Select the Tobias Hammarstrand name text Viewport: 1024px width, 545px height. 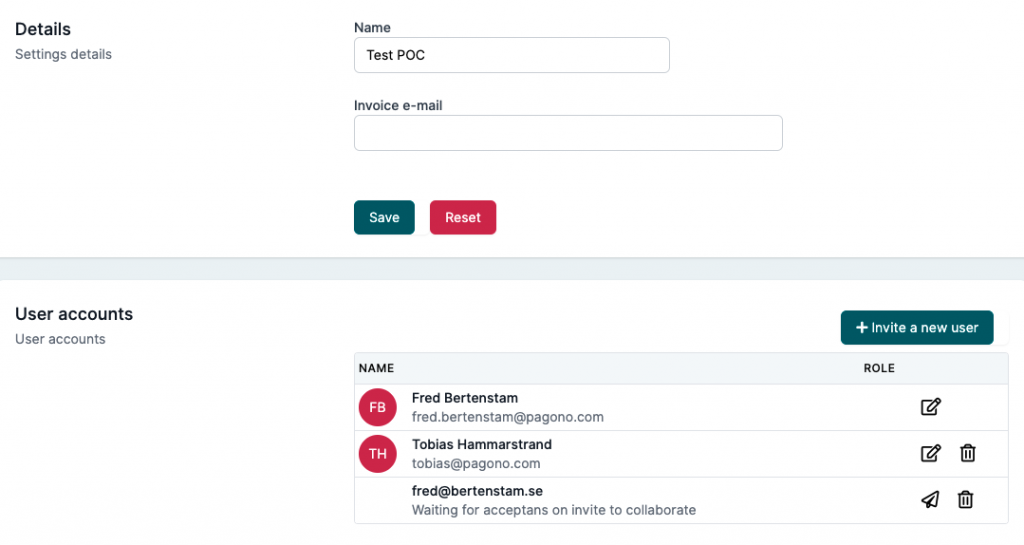482,444
